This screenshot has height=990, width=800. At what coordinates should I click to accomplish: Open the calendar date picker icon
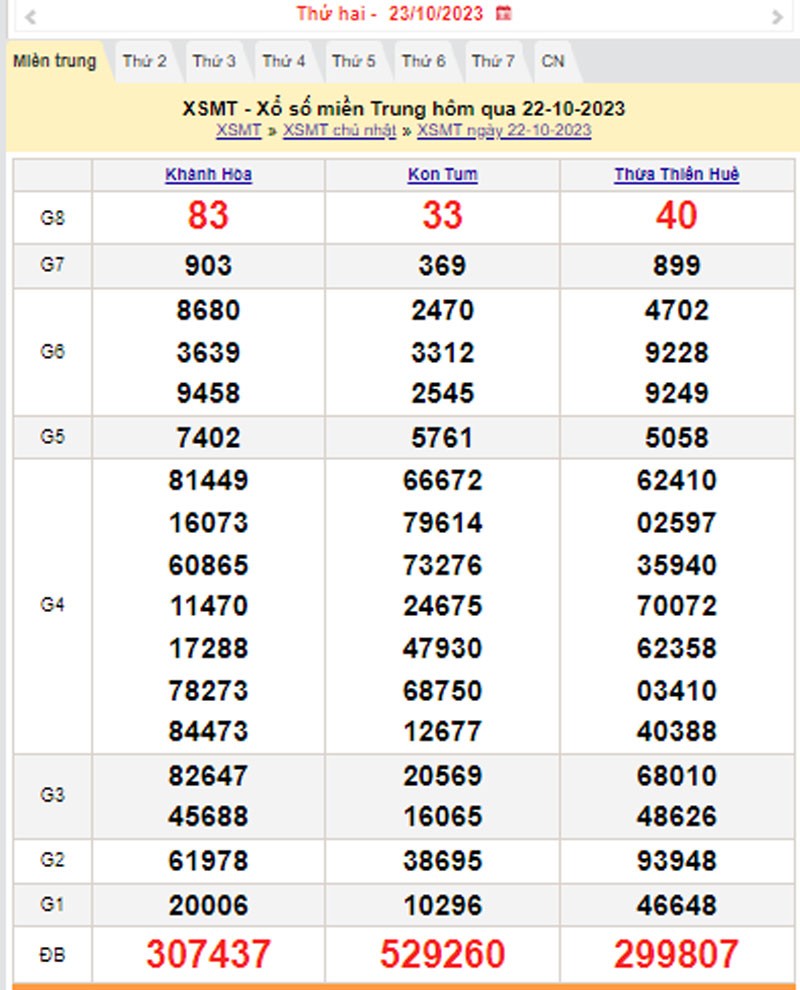(504, 14)
